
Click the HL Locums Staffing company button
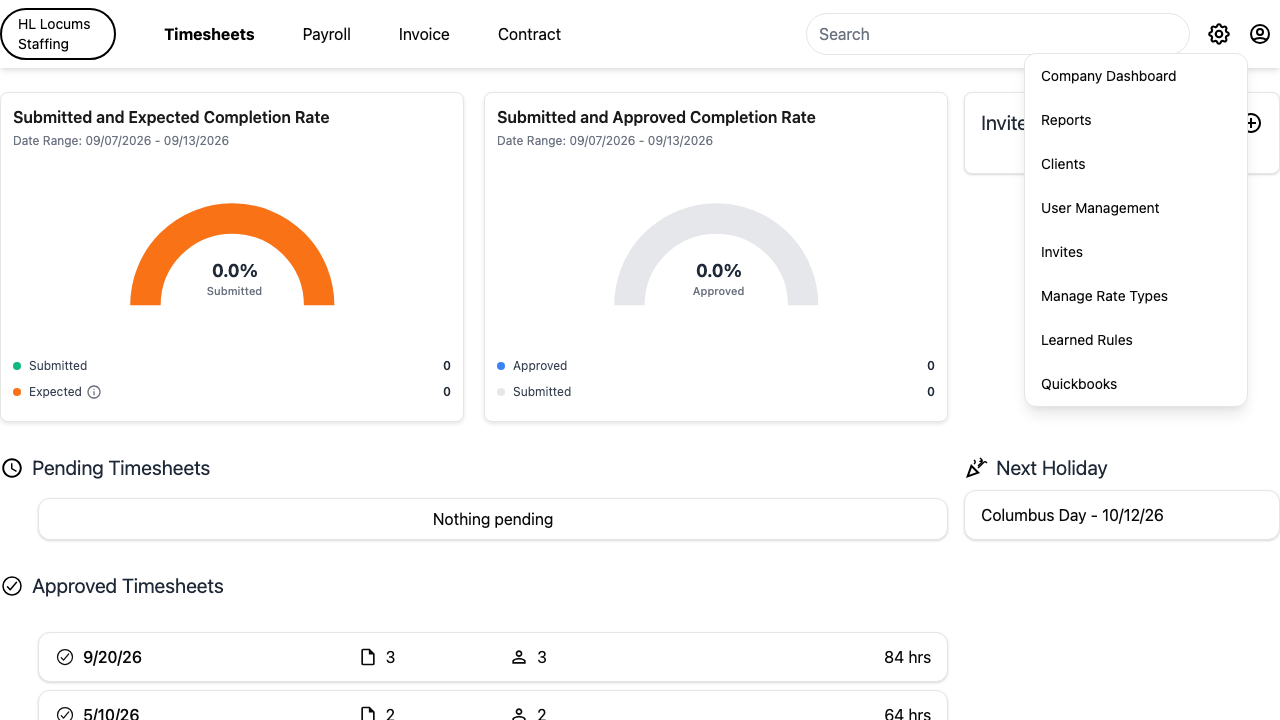tap(58, 34)
